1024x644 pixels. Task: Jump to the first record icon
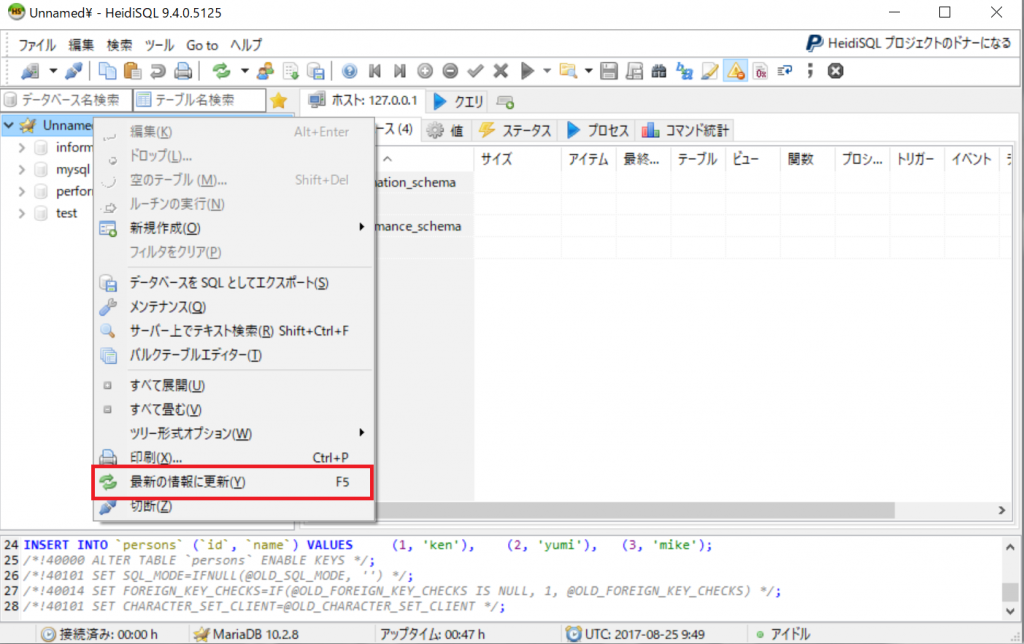pyautogui.click(x=375, y=71)
